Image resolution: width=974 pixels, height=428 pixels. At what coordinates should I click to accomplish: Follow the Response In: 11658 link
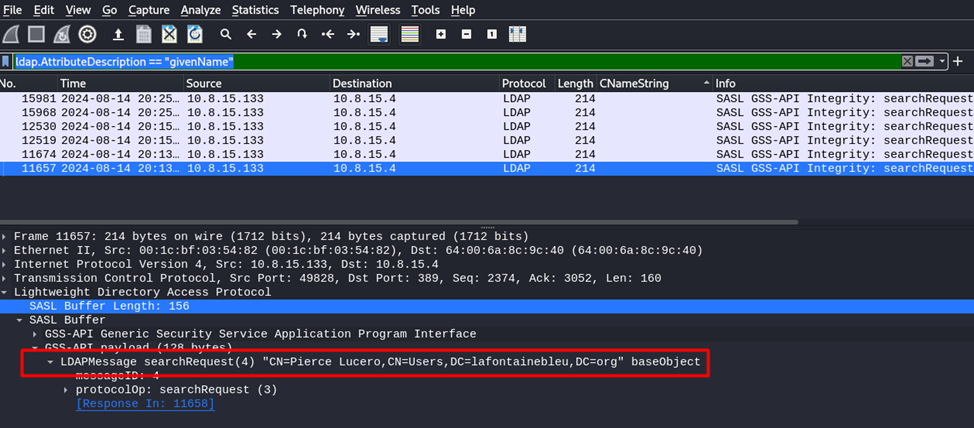click(x=145, y=404)
